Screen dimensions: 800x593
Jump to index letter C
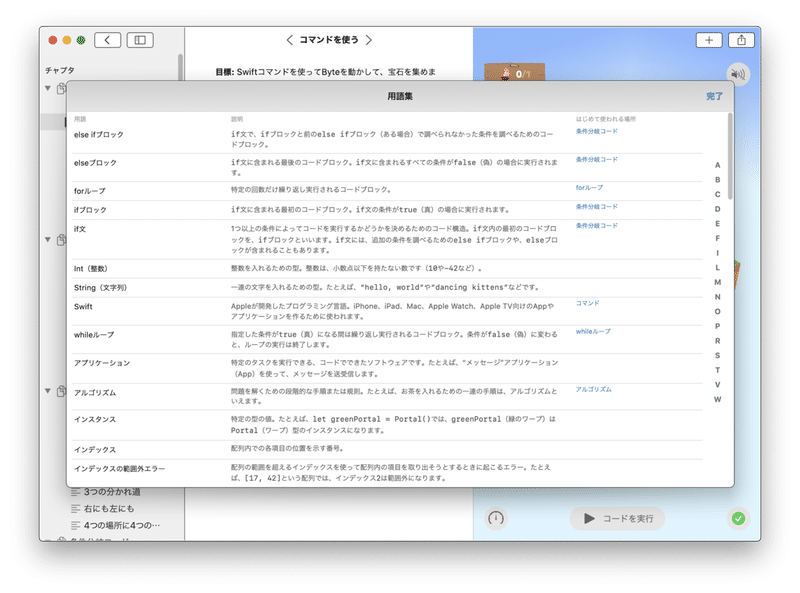[717, 194]
